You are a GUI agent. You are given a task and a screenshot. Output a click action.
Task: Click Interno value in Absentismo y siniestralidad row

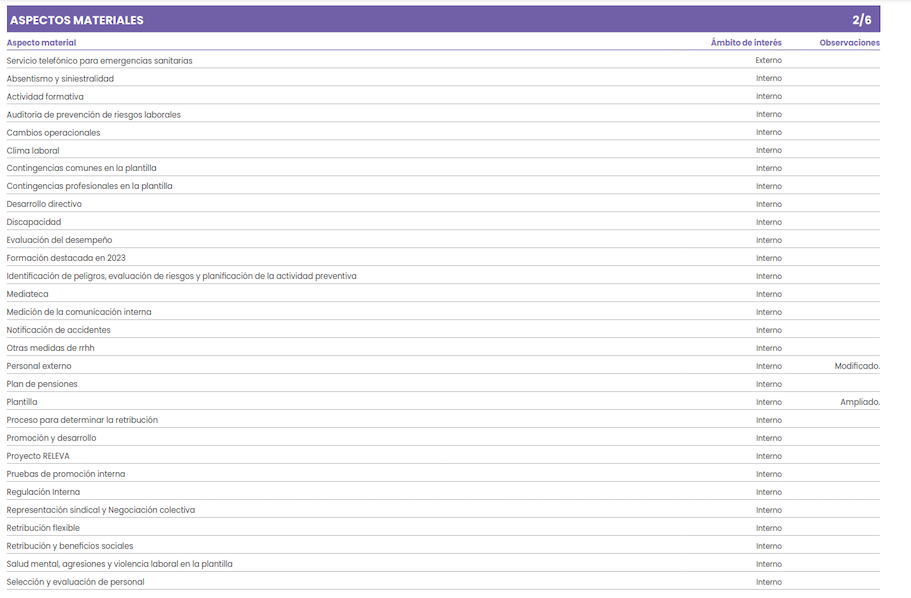(769, 78)
